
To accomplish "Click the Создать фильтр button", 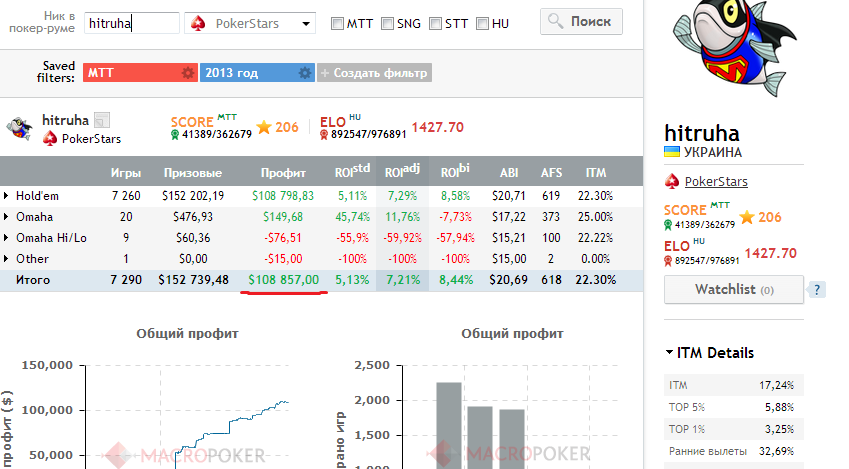I will click(374, 73).
